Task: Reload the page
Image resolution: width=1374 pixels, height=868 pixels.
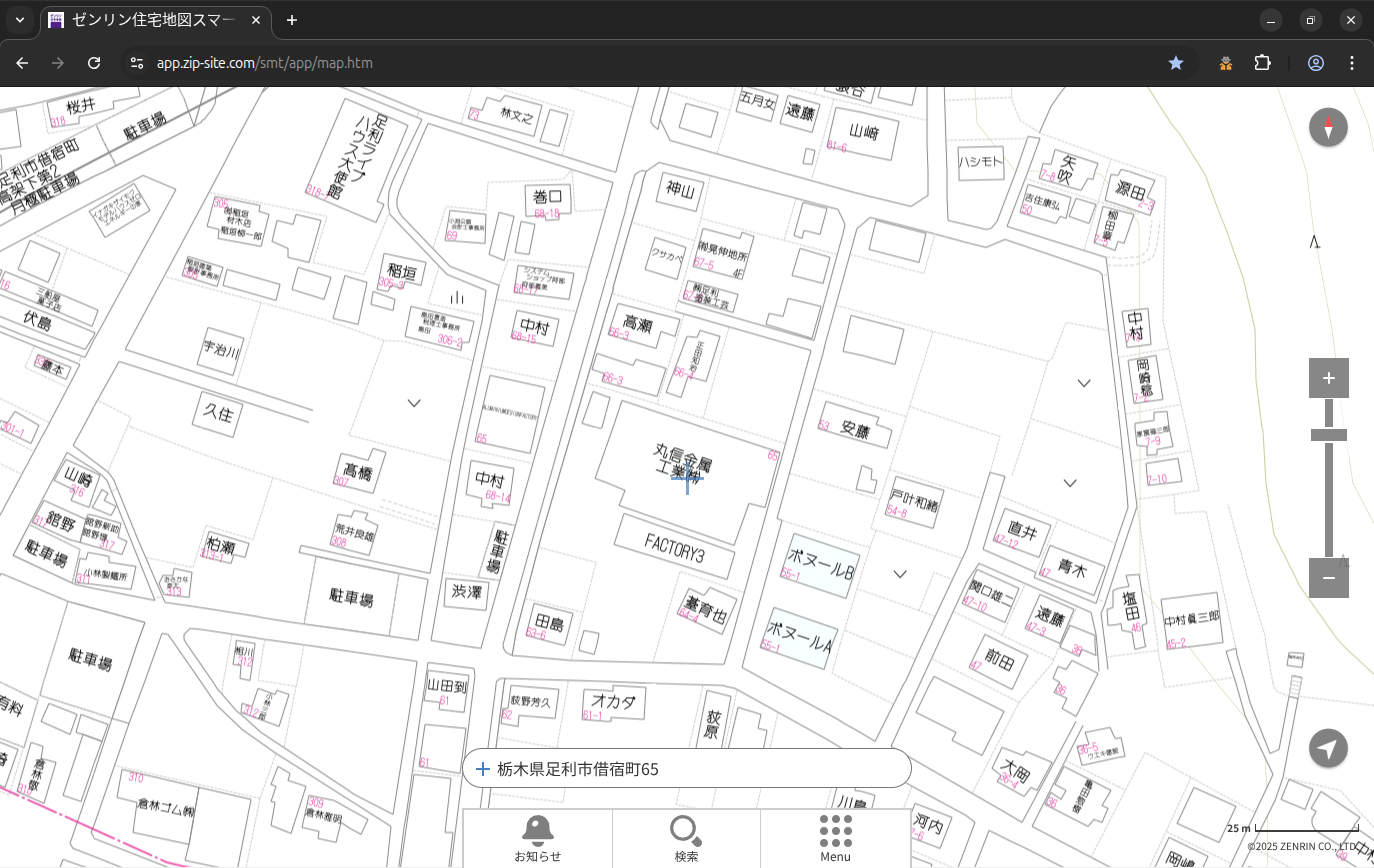Action: click(x=94, y=63)
